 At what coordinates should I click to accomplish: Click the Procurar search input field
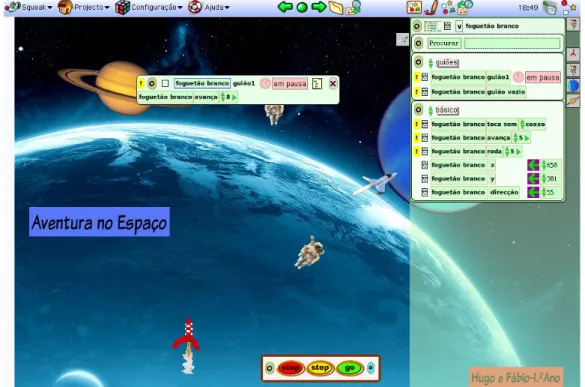512,43
